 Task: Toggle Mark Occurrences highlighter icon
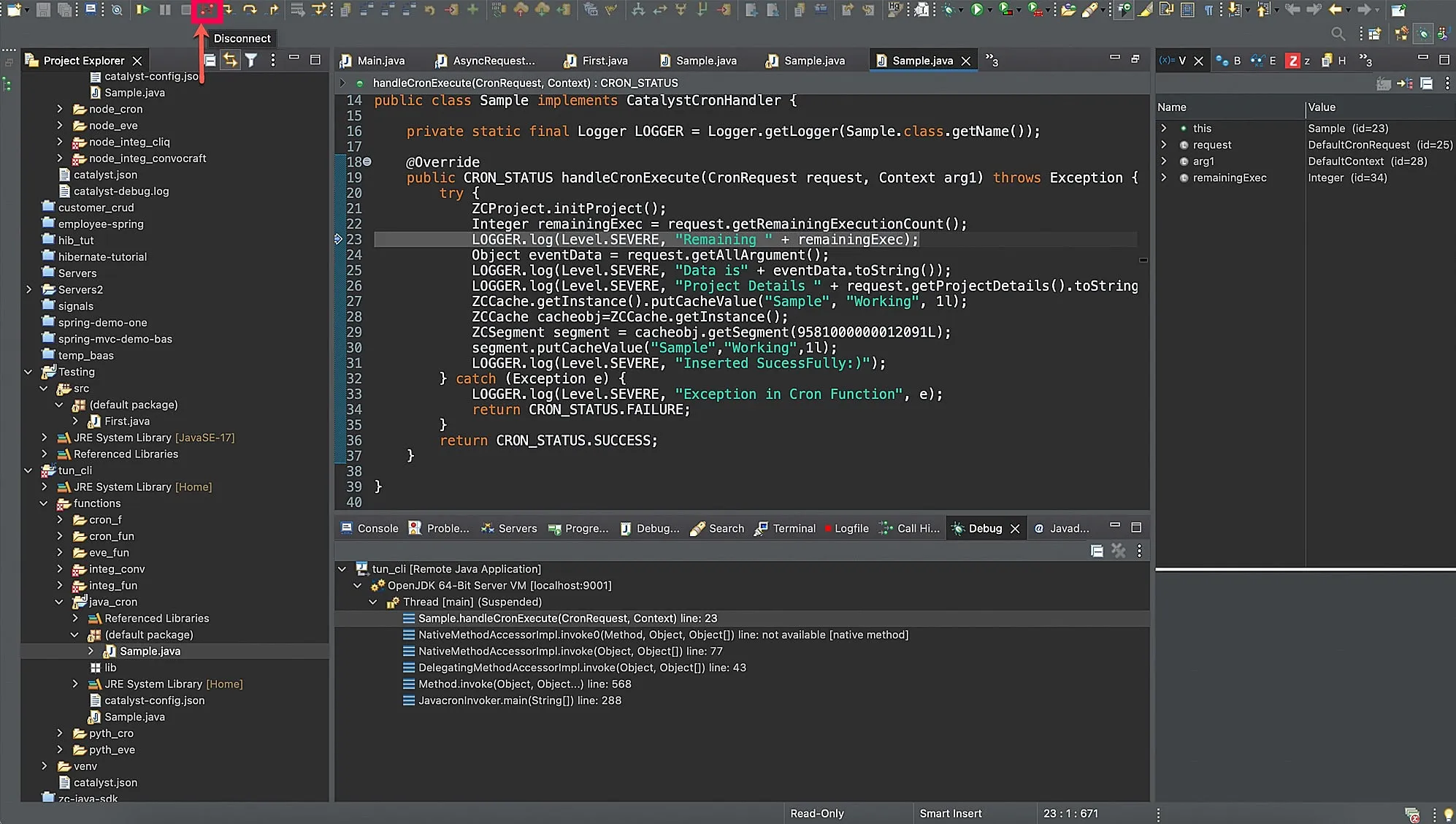coord(1146,10)
